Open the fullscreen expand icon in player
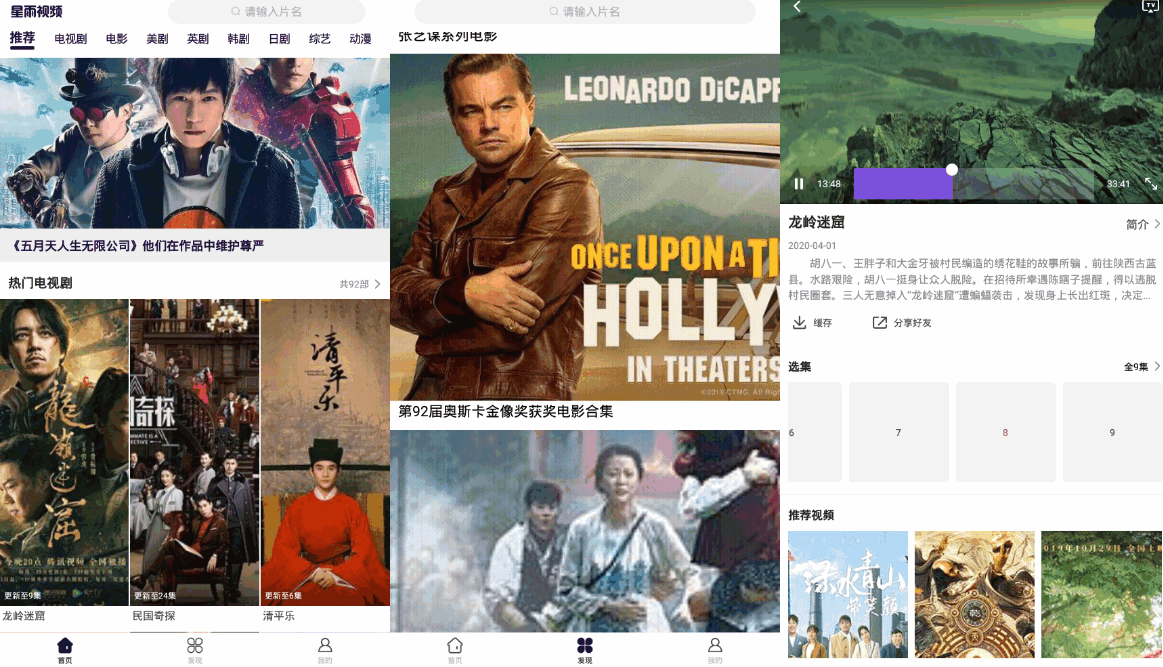1163x667 pixels. [x=1150, y=183]
